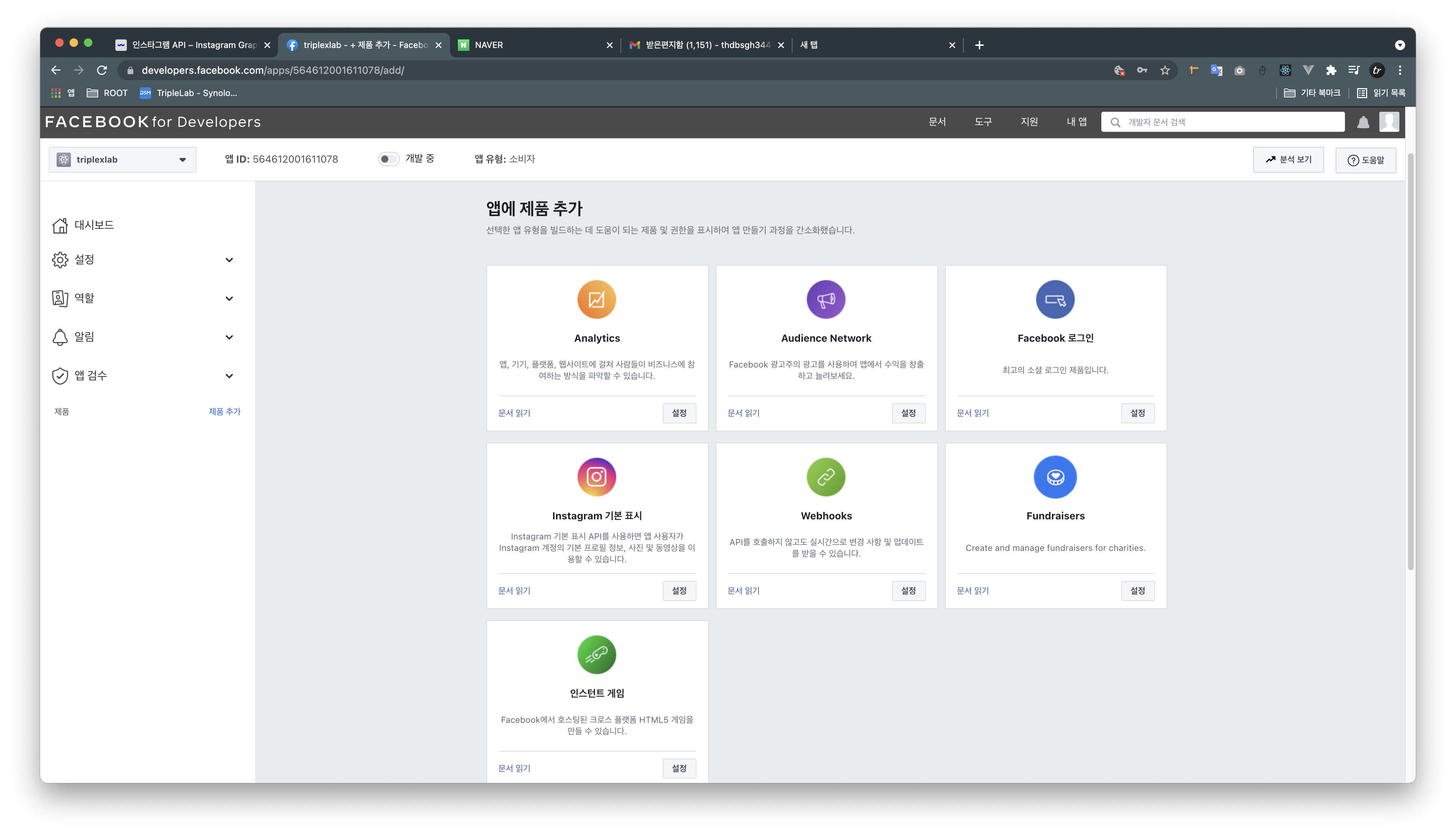Screen dimensions: 1456x836
Task: Open the triplexlab app selector dropdown
Action: tap(122, 160)
